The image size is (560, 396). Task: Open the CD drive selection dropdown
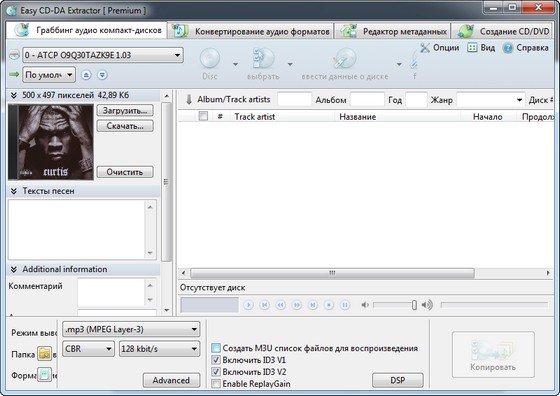tap(103, 55)
